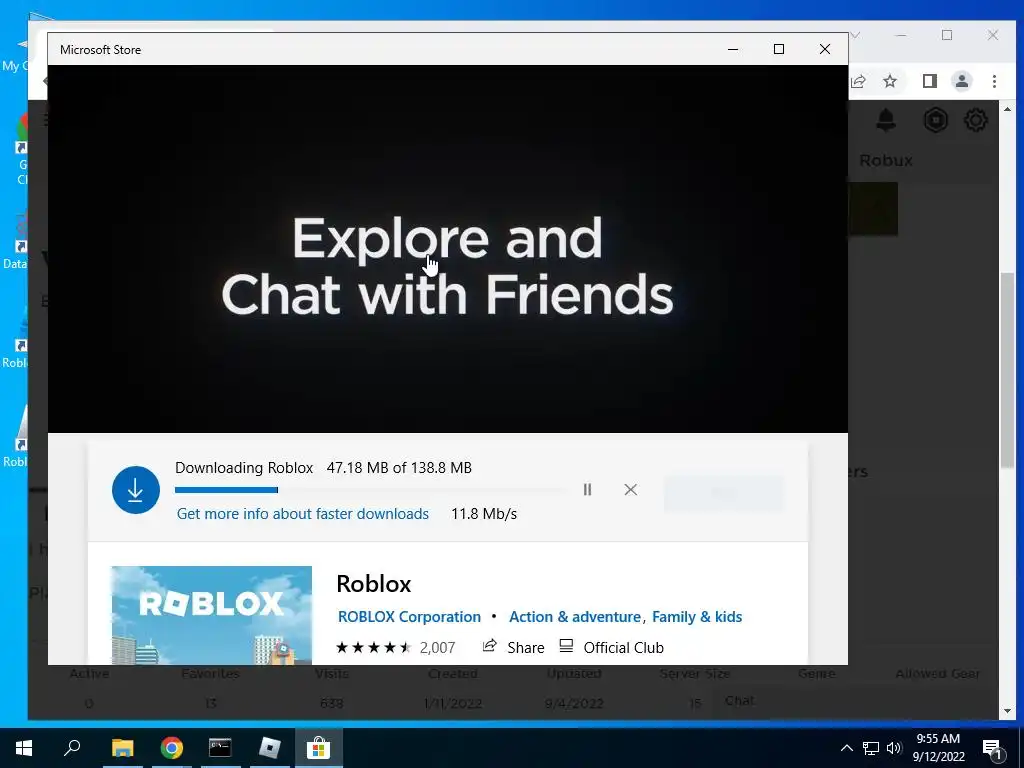Screen dimensions: 1024x768
Task: Click '47.18 MB of 138.8 MB' text
Action: click(x=399, y=468)
